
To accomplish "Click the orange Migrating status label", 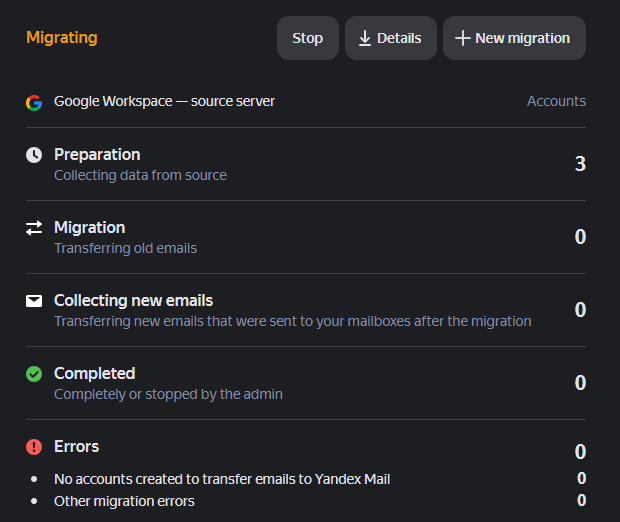I will [x=62, y=38].
